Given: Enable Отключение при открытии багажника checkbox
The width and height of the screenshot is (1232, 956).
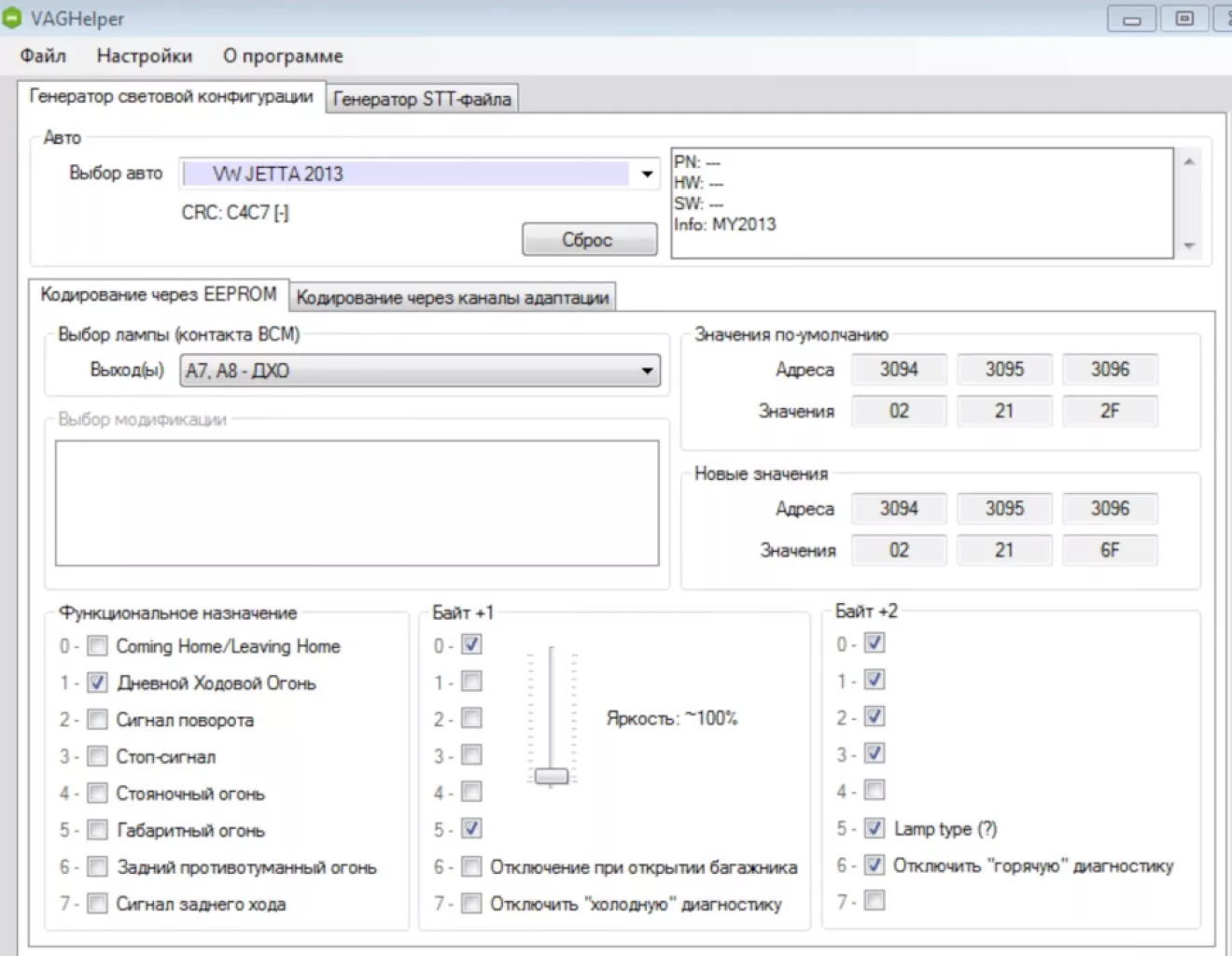Looking at the screenshot, I should click(472, 867).
